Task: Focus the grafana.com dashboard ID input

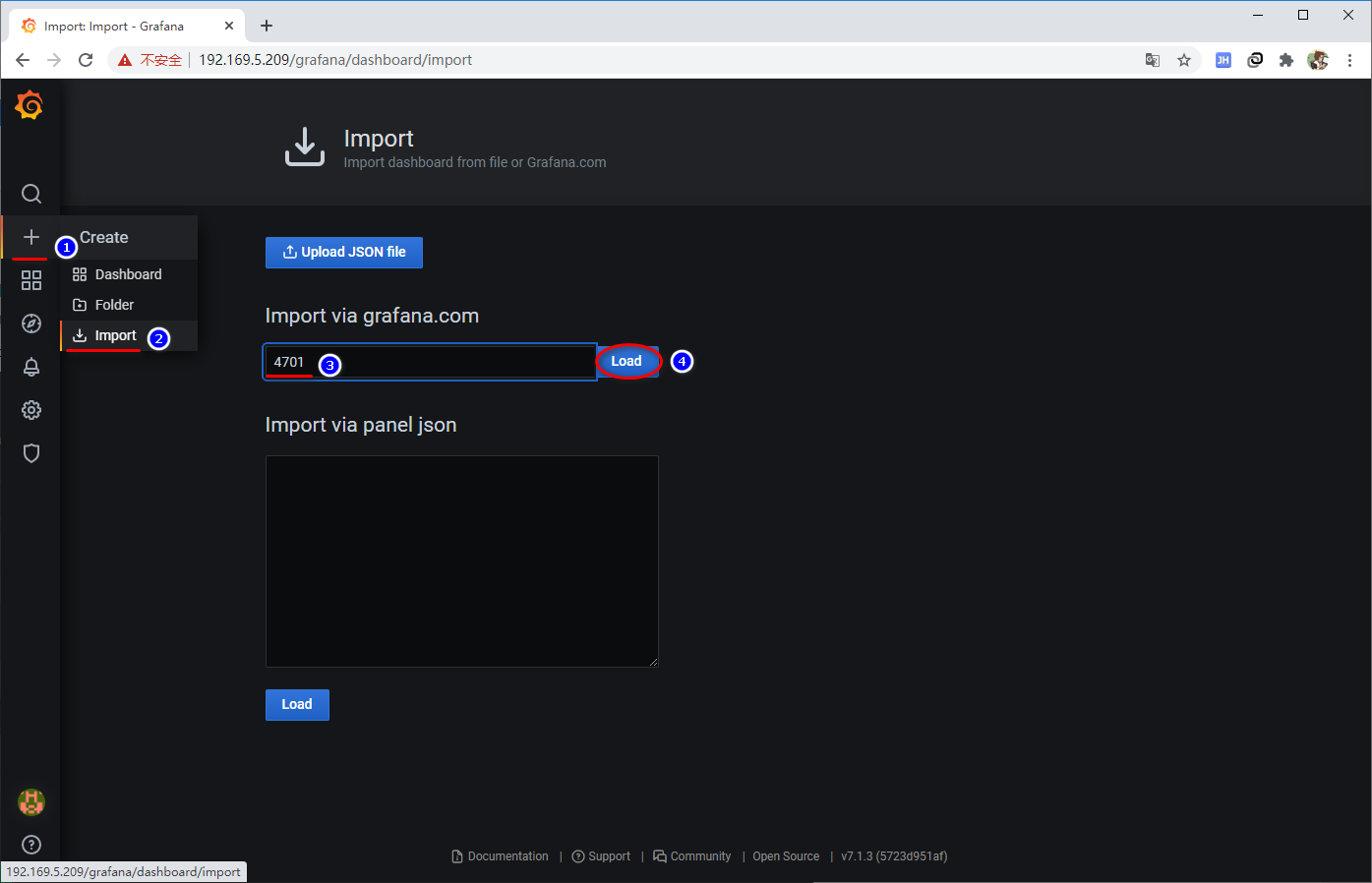Action: point(430,362)
